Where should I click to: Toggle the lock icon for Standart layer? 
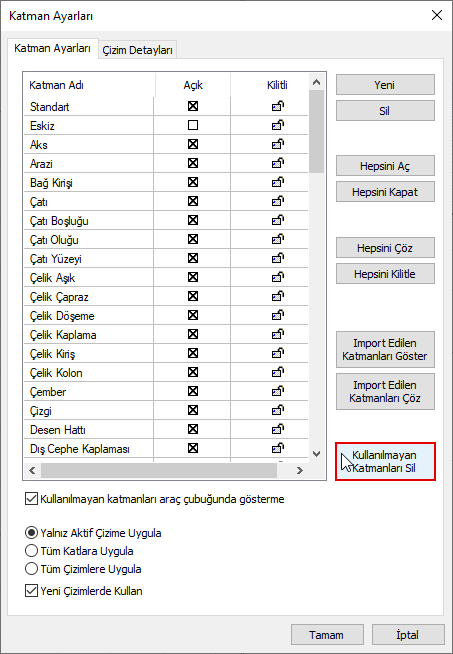(x=278, y=106)
